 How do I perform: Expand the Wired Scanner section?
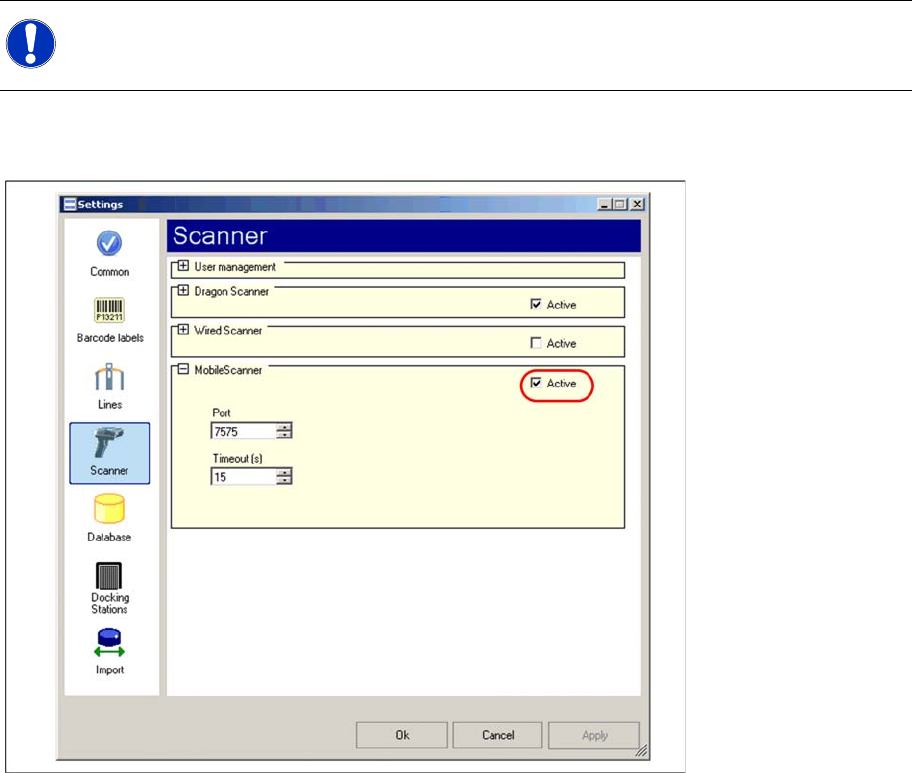point(183,330)
